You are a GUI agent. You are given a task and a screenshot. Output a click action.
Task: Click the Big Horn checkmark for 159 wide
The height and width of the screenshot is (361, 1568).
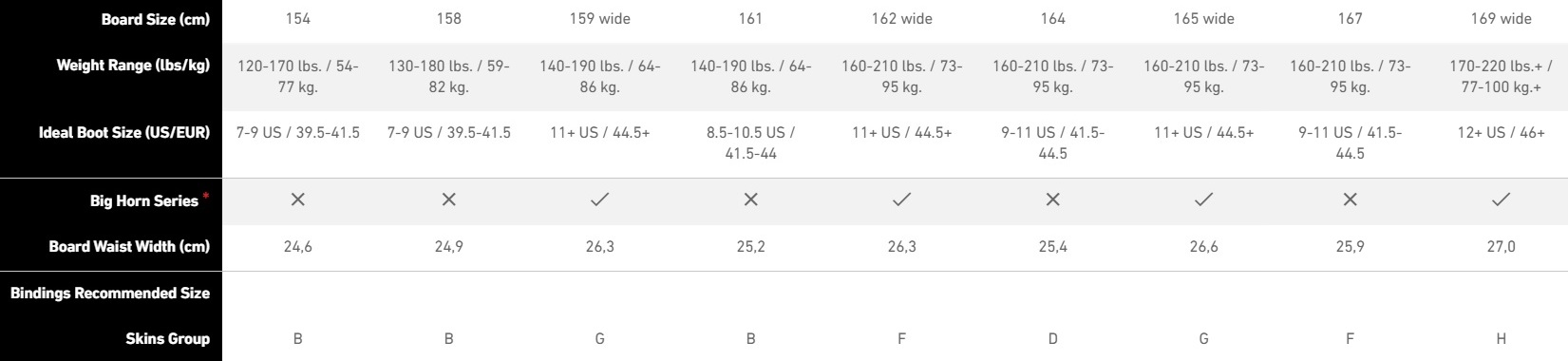599,199
